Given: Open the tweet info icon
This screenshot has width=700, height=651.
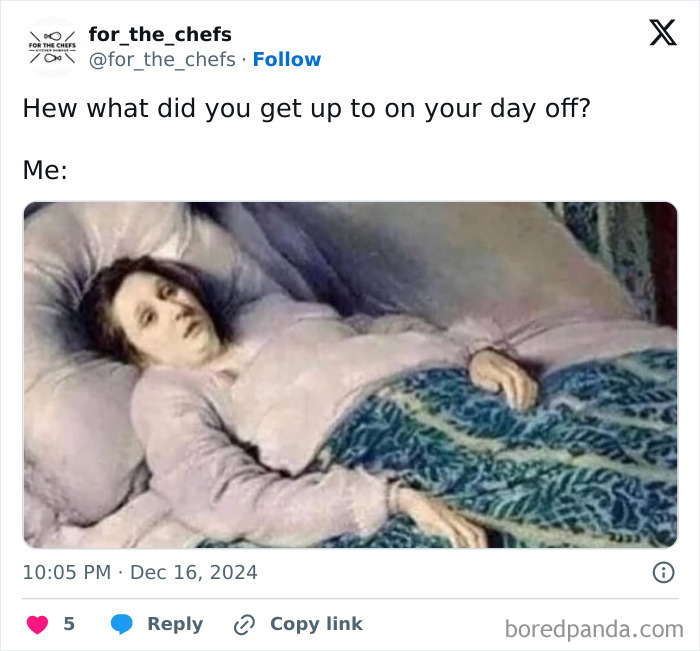Looking at the screenshot, I should click(663, 572).
